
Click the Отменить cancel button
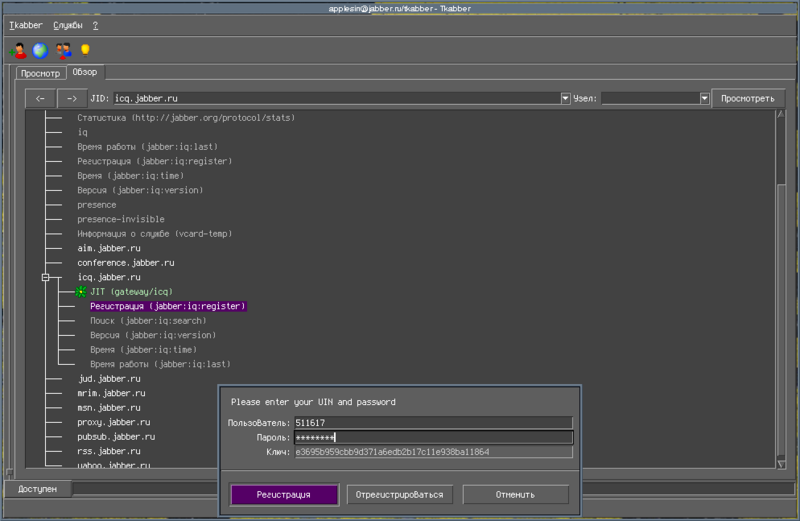point(515,494)
